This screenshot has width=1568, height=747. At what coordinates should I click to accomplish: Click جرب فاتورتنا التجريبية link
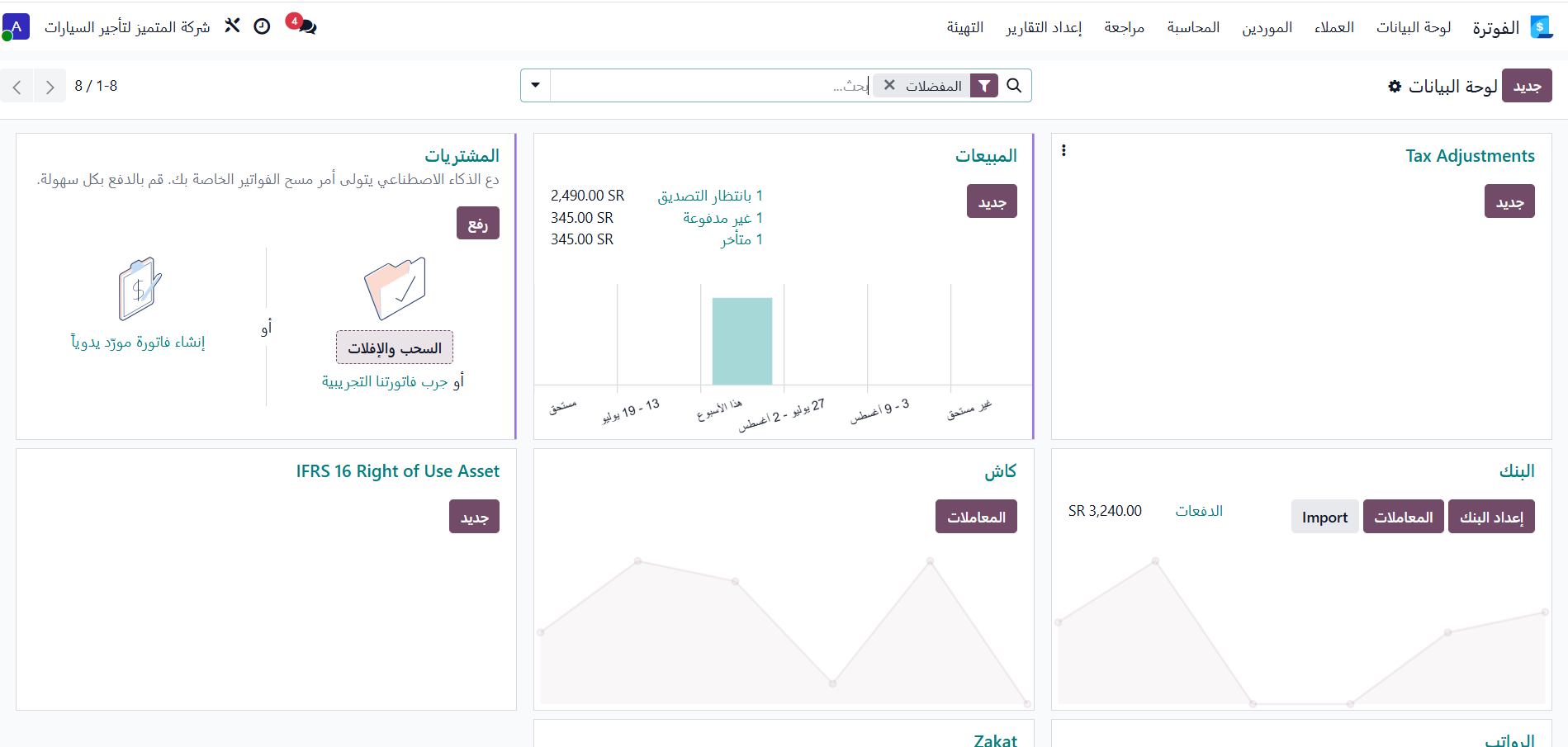(x=385, y=381)
